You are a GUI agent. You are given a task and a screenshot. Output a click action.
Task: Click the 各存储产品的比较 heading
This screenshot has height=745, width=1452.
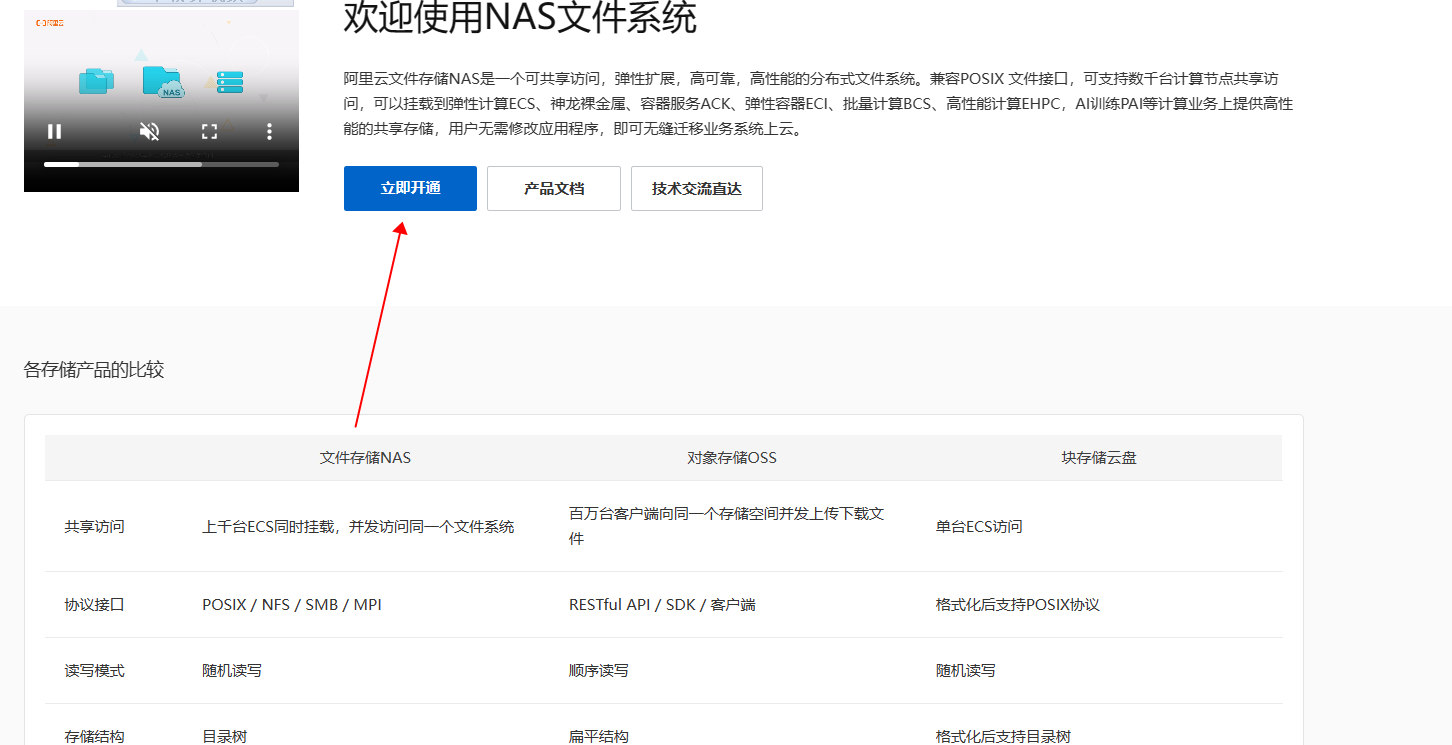coord(94,370)
